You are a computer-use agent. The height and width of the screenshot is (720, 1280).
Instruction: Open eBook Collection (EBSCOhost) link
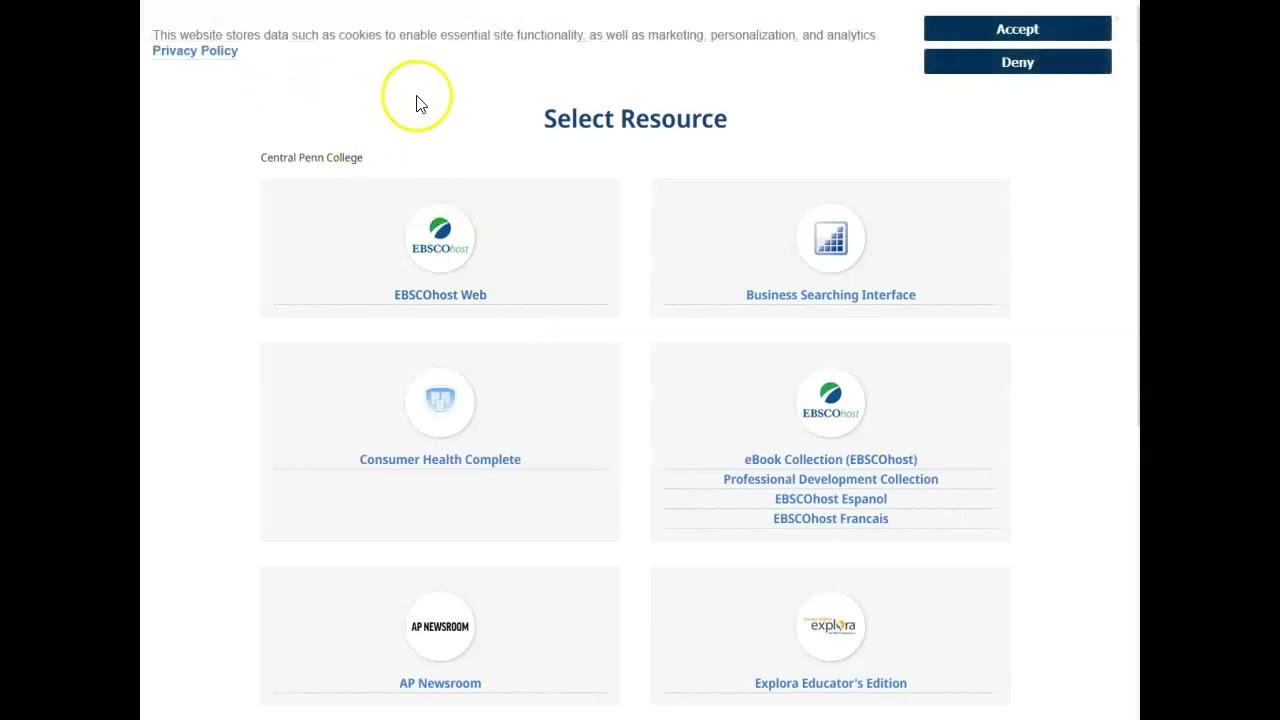point(830,460)
